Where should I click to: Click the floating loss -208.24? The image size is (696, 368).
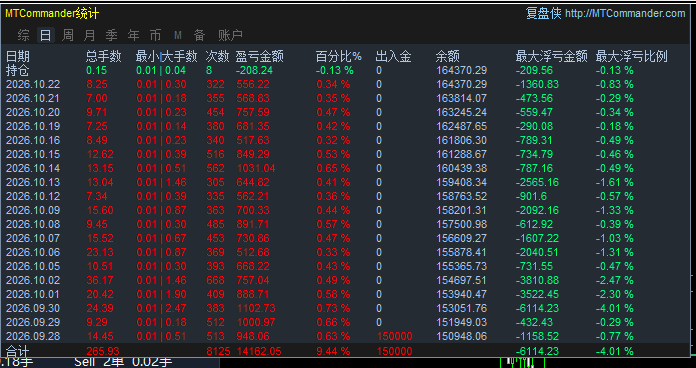(x=254, y=70)
